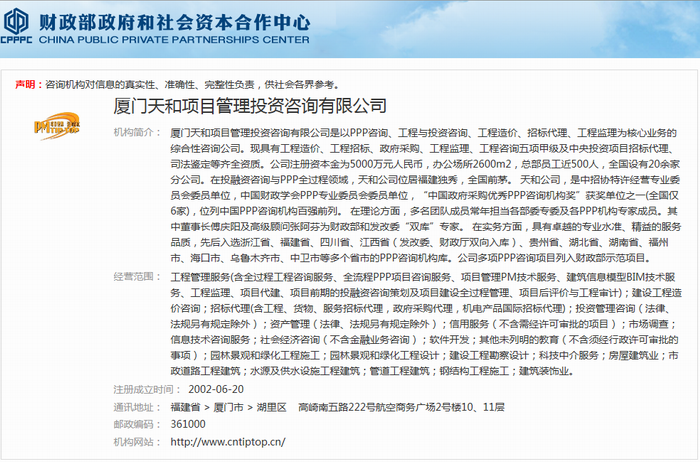Click the postal code 361000
This screenshot has height=462, width=700.
(188, 424)
